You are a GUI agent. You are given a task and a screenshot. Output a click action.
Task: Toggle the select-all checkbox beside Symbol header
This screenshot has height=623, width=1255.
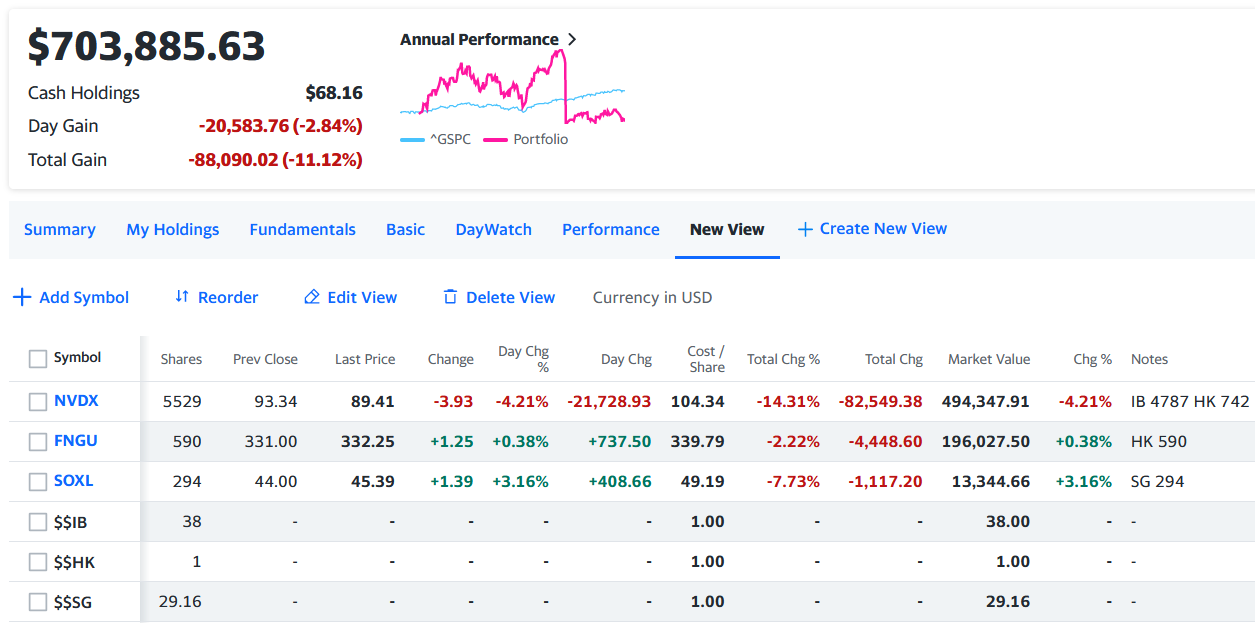click(x=38, y=359)
